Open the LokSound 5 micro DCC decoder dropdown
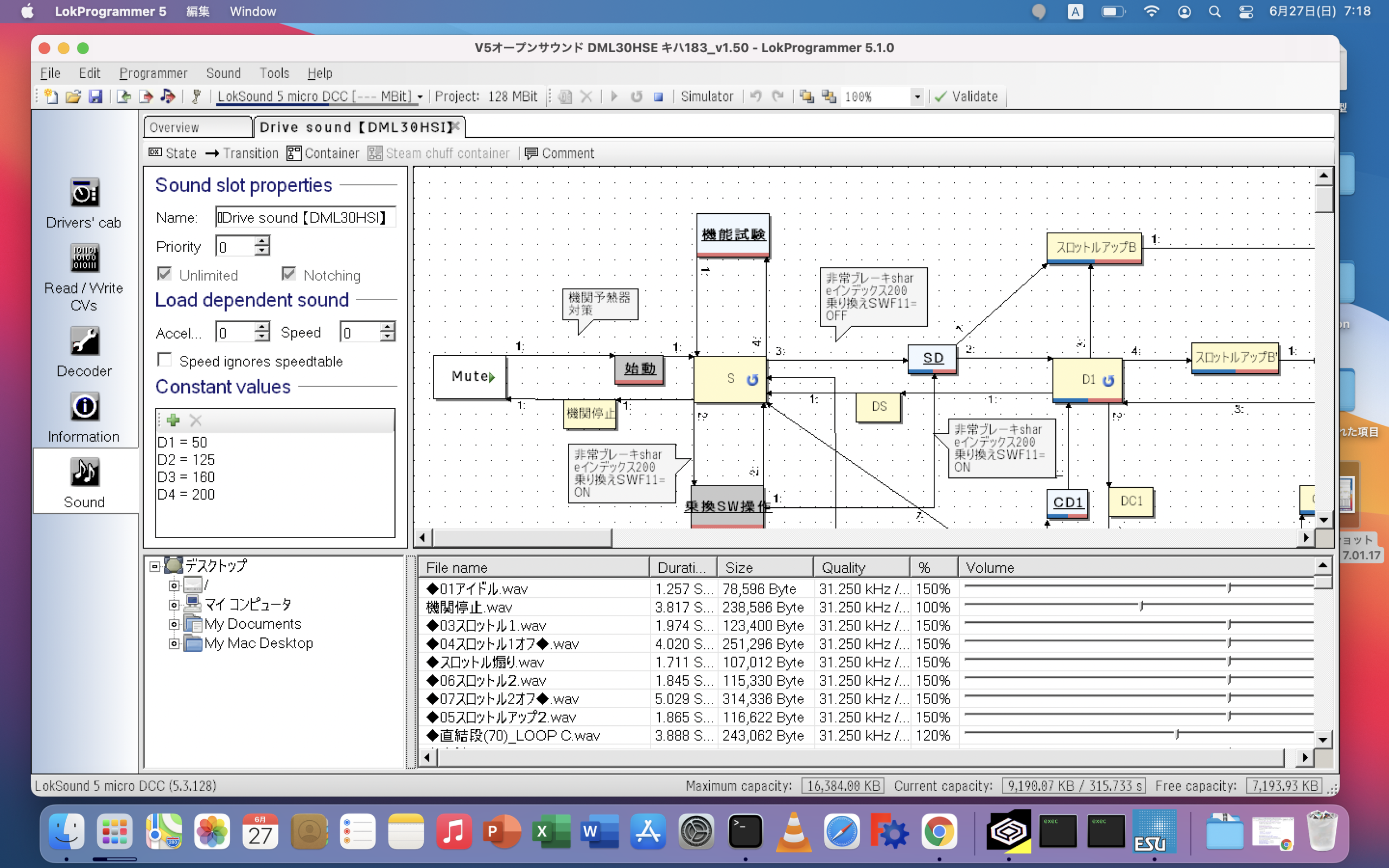 (420, 97)
